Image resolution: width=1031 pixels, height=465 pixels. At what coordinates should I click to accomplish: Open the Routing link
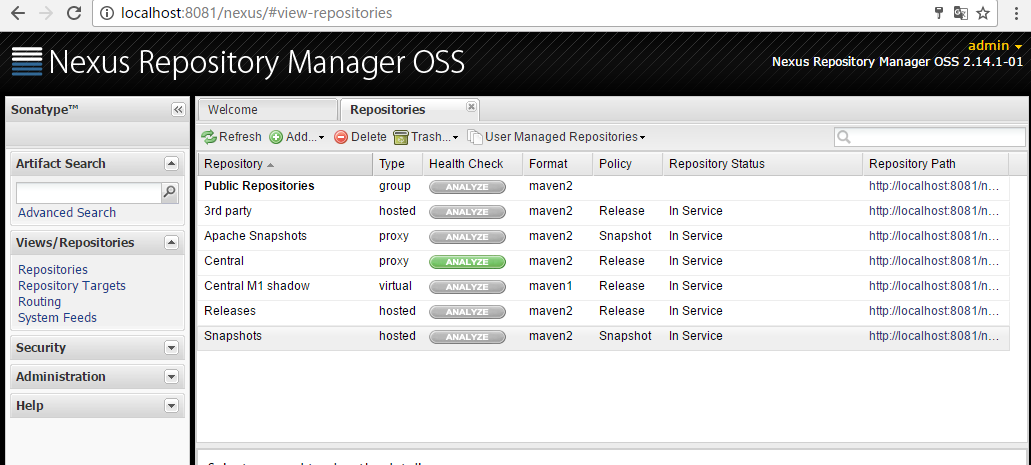coord(39,301)
